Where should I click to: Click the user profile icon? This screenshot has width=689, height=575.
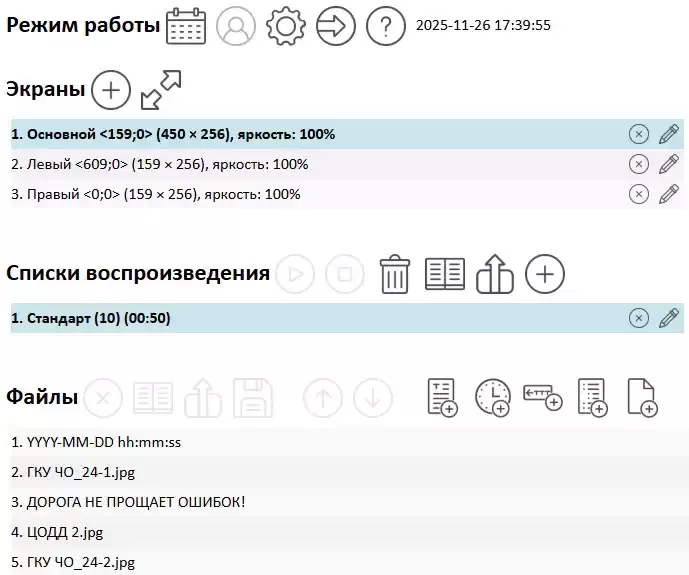236,26
